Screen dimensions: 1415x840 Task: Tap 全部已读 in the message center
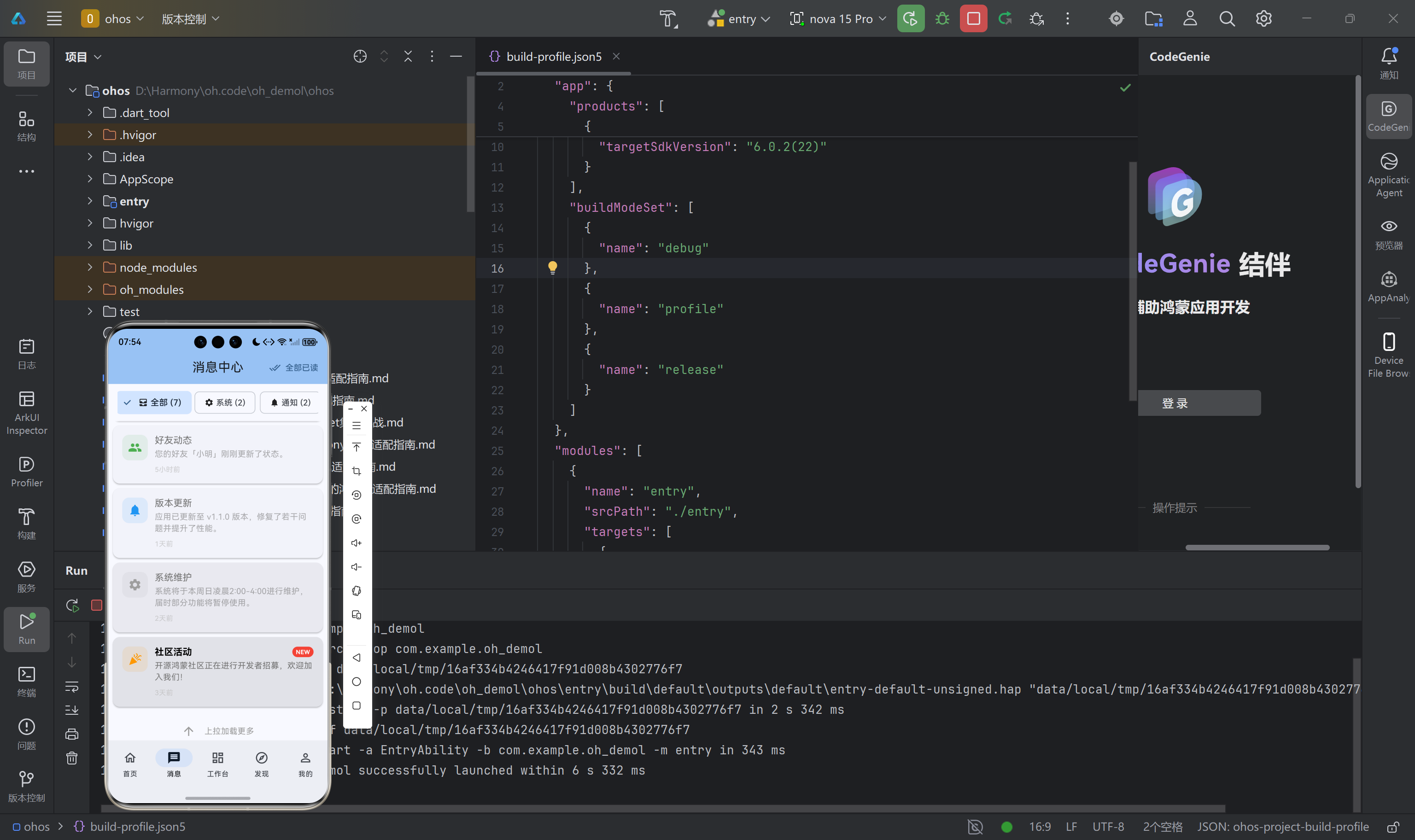[294, 367]
